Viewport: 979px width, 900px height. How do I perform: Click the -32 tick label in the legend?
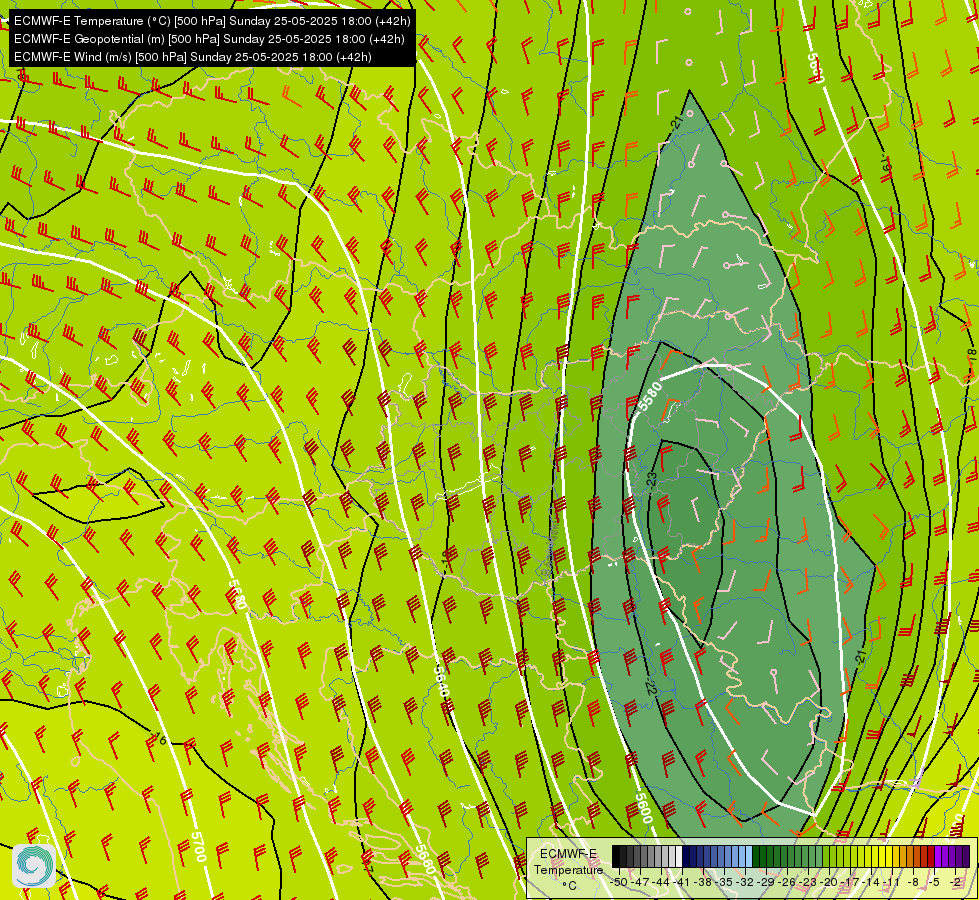(745, 882)
